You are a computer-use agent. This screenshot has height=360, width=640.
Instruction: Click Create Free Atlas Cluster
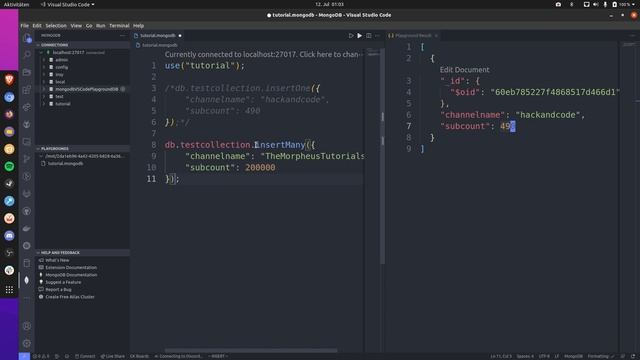coord(69,297)
